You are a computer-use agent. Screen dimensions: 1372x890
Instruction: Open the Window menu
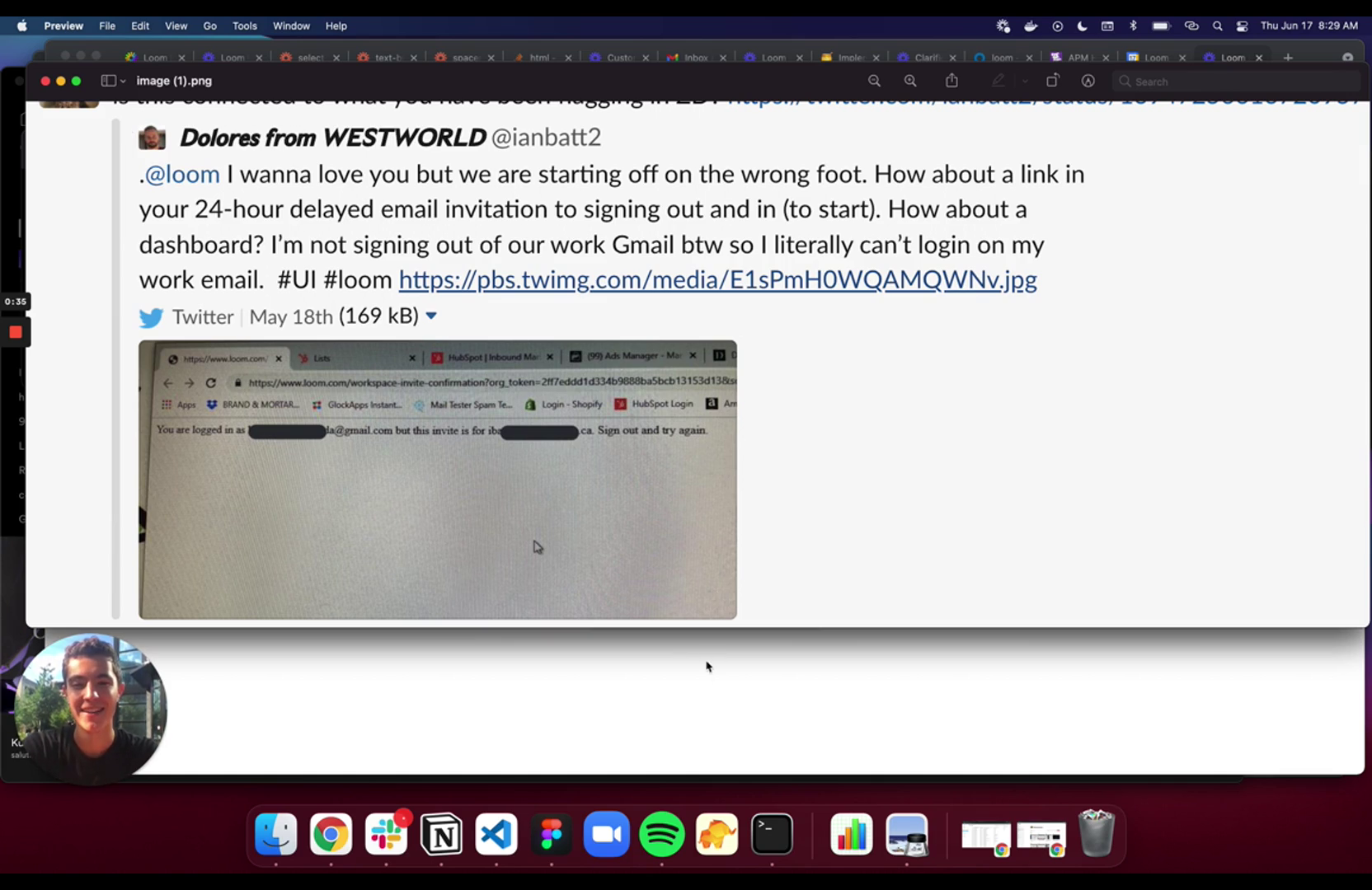click(x=291, y=26)
